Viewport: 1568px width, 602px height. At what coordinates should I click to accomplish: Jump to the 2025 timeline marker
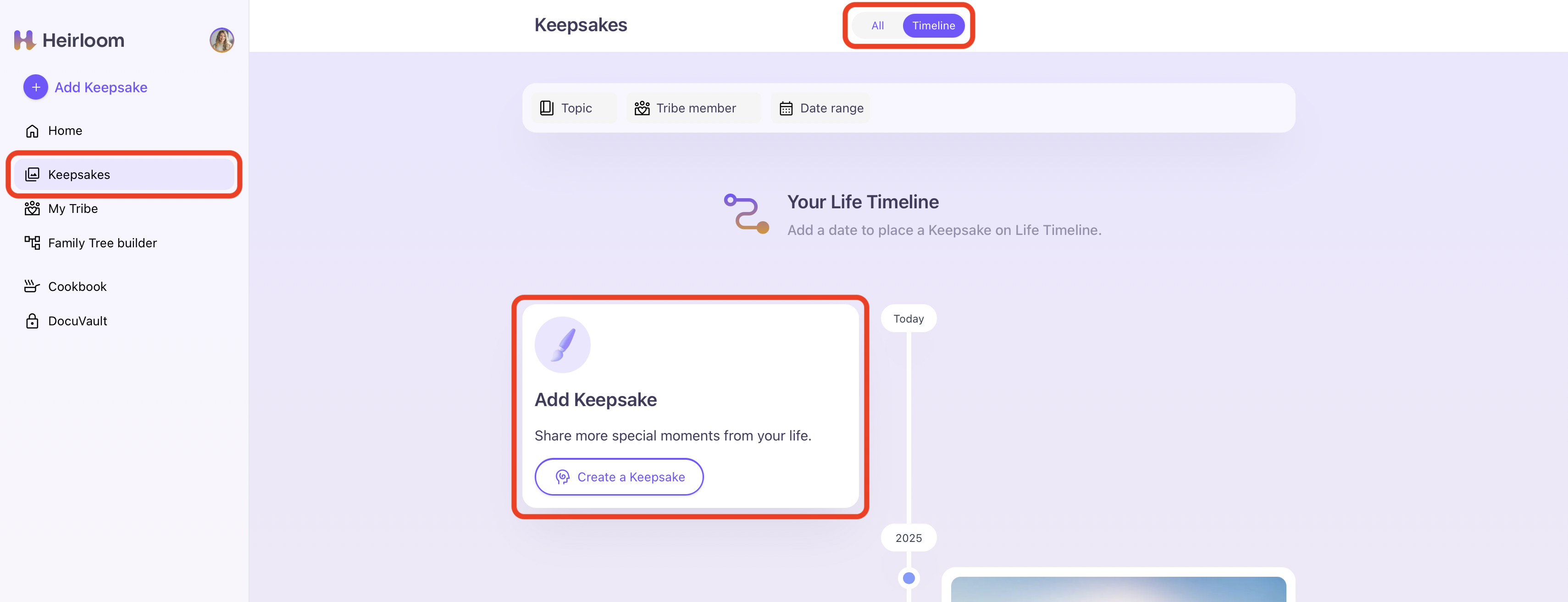click(908, 538)
